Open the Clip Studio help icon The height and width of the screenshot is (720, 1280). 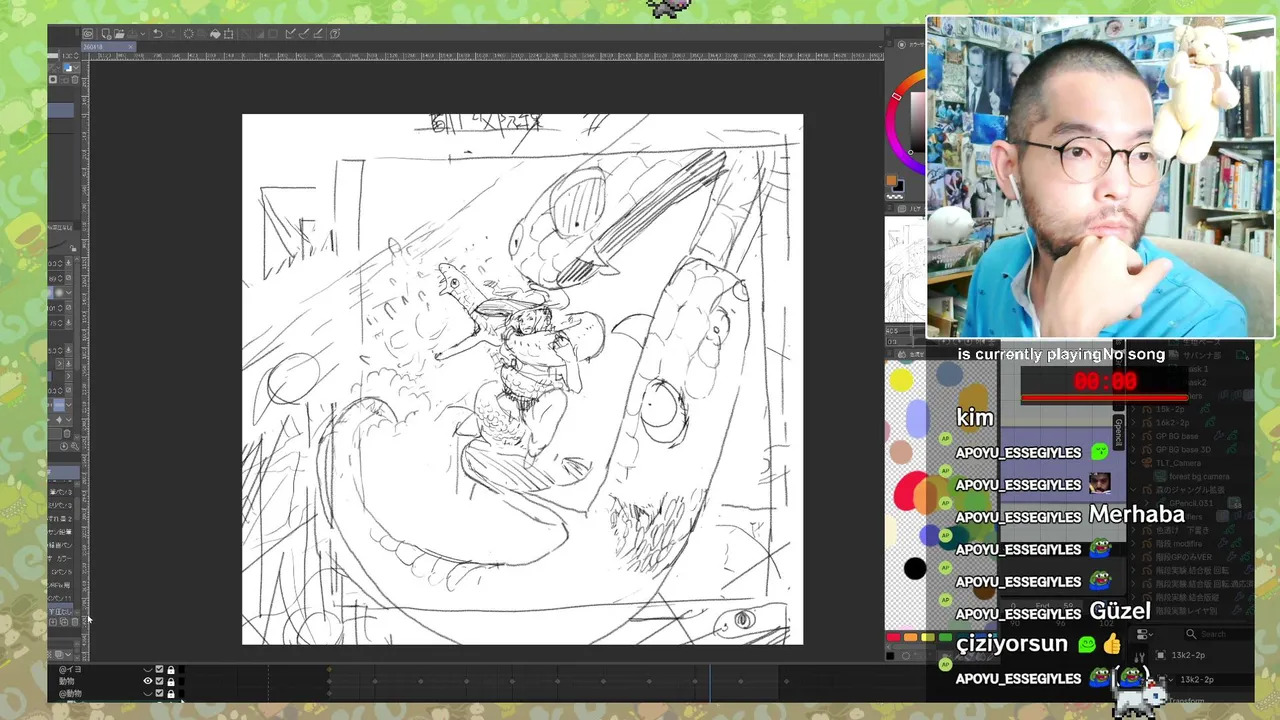click(x=335, y=34)
